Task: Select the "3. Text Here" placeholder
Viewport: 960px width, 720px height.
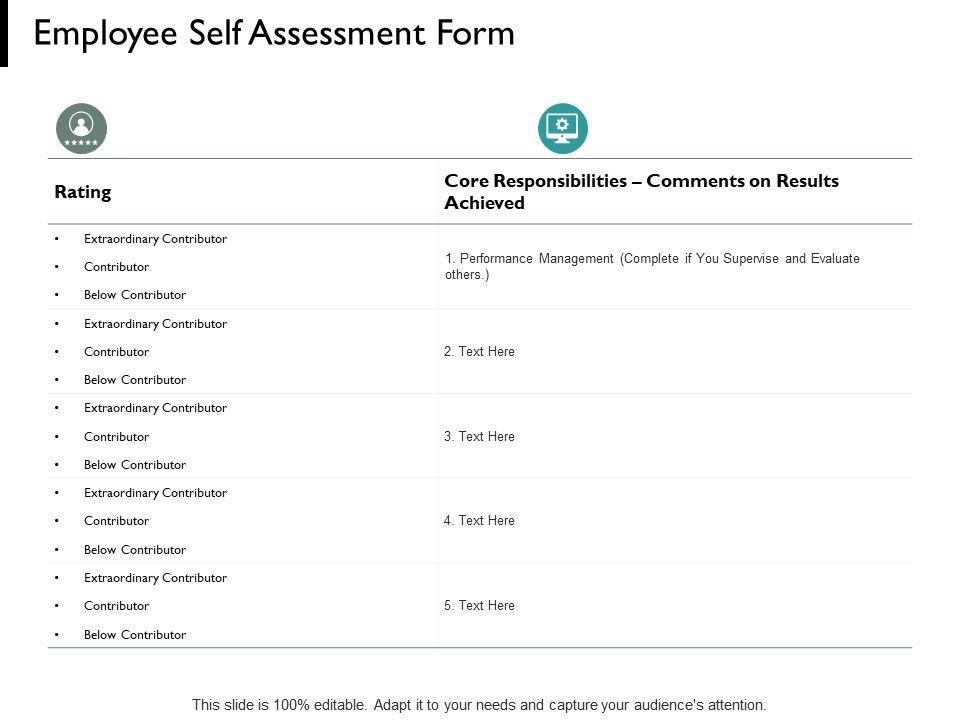Action: tap(480, 437)
